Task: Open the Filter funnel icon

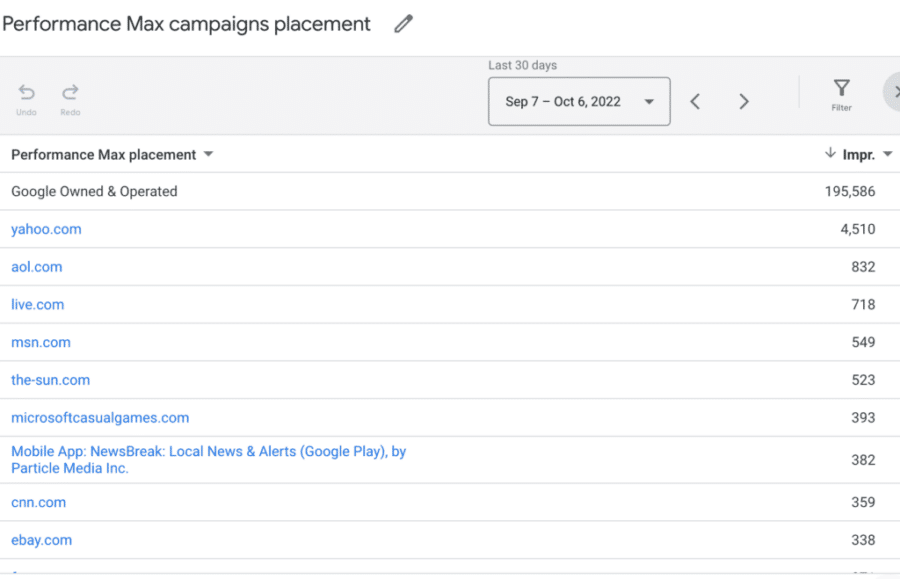Action: (x=842, y=90)
